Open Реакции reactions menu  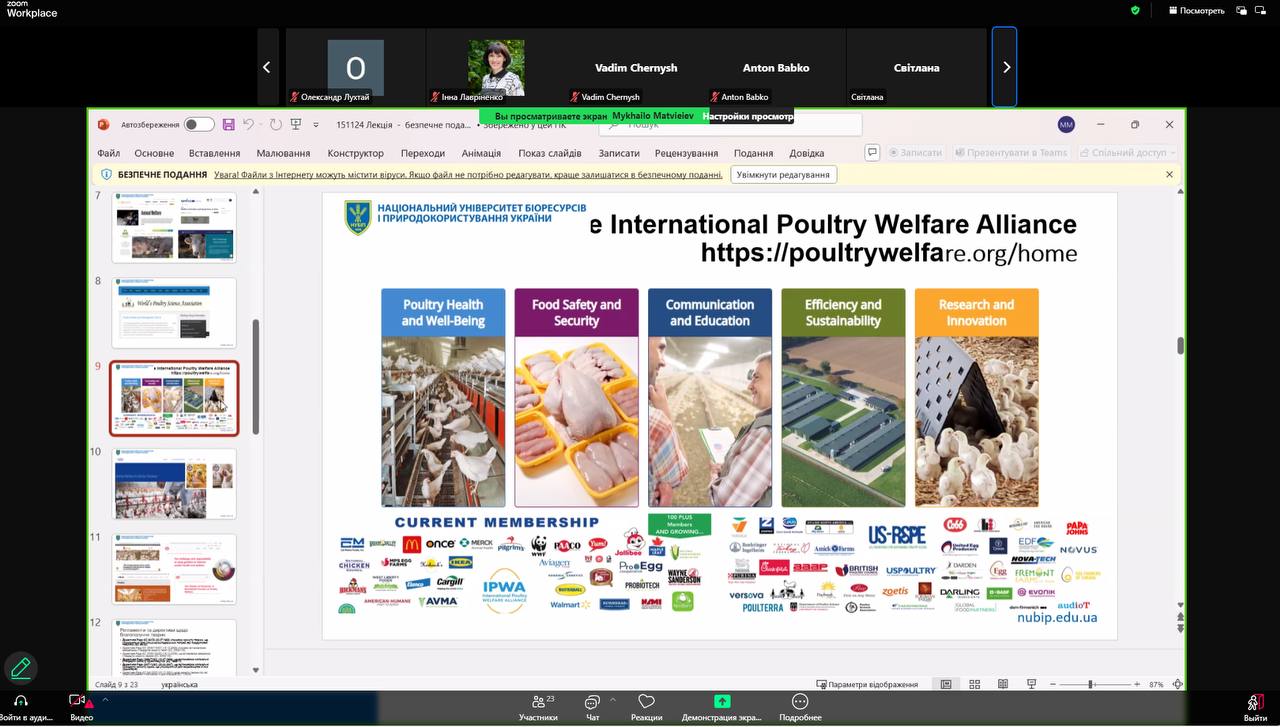click(x=646, y=707)
